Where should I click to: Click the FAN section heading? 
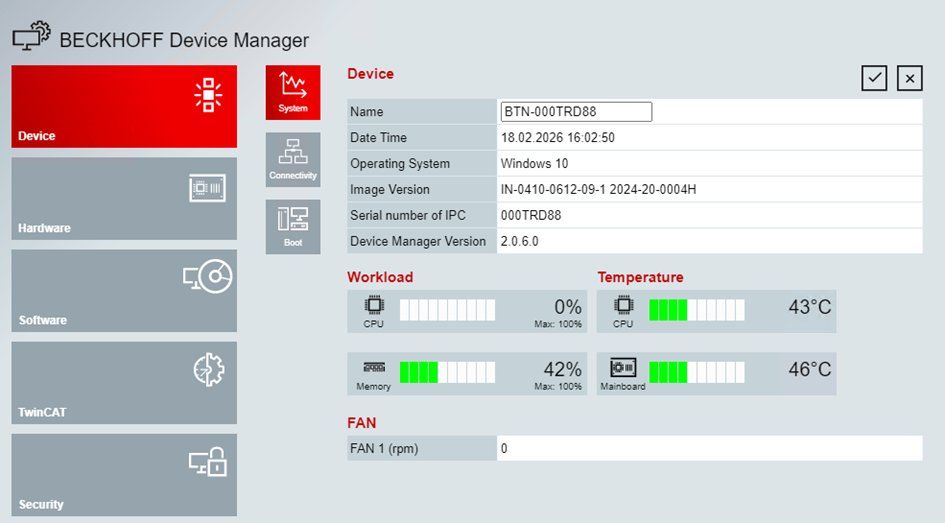coord(362,423)
